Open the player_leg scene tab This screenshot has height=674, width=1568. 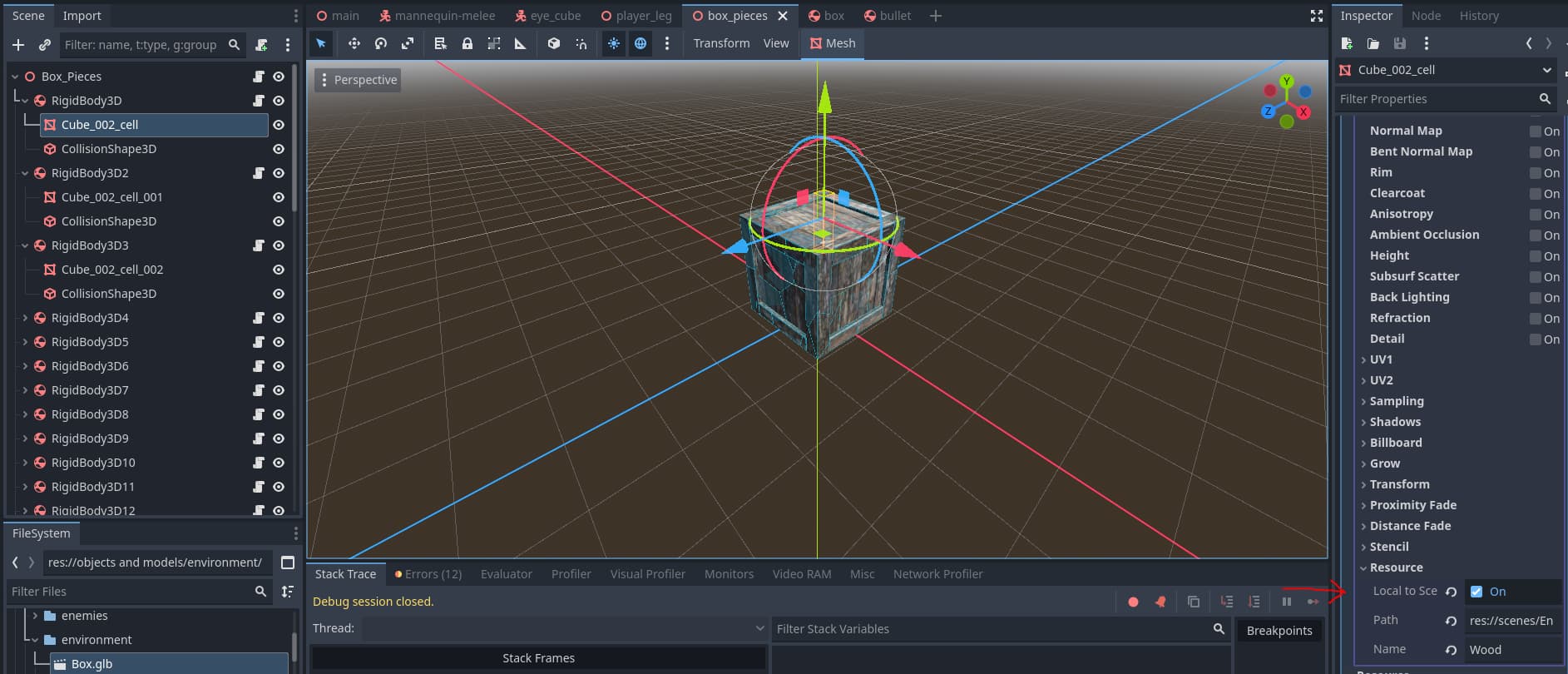[x=636, y=16]
